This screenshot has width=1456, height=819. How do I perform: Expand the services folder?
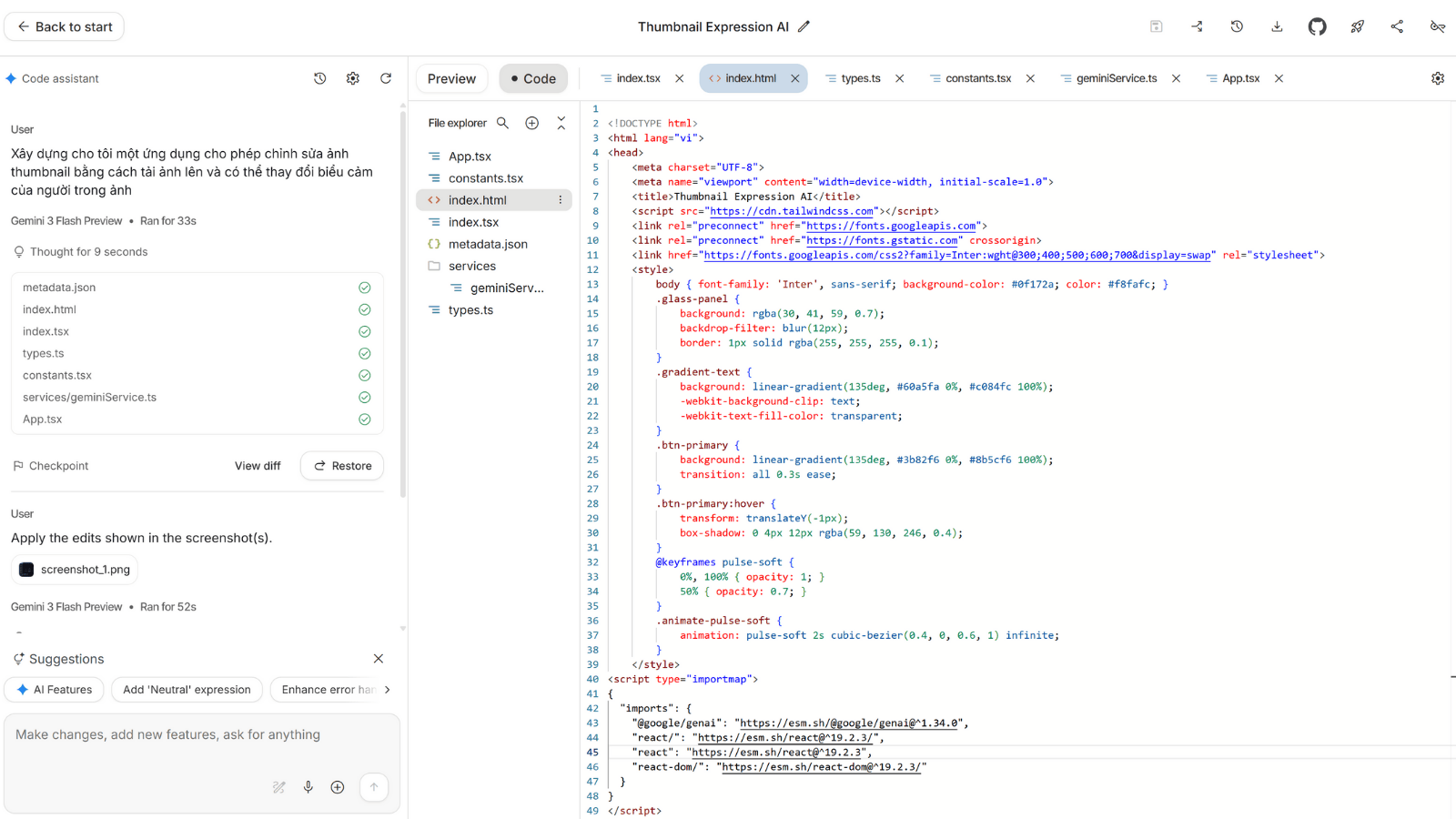472,266
